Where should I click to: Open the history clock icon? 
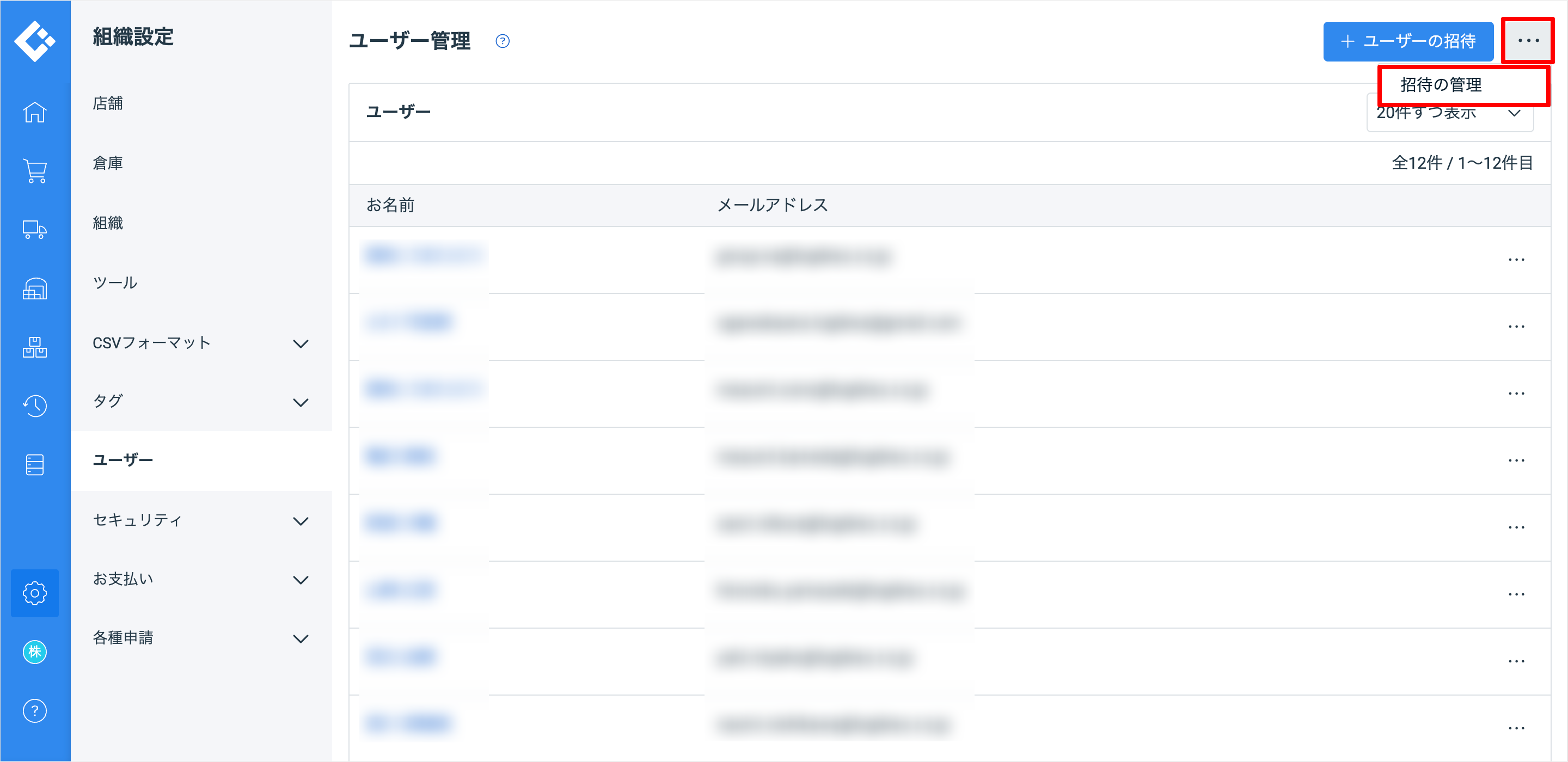tap(35, 405)
